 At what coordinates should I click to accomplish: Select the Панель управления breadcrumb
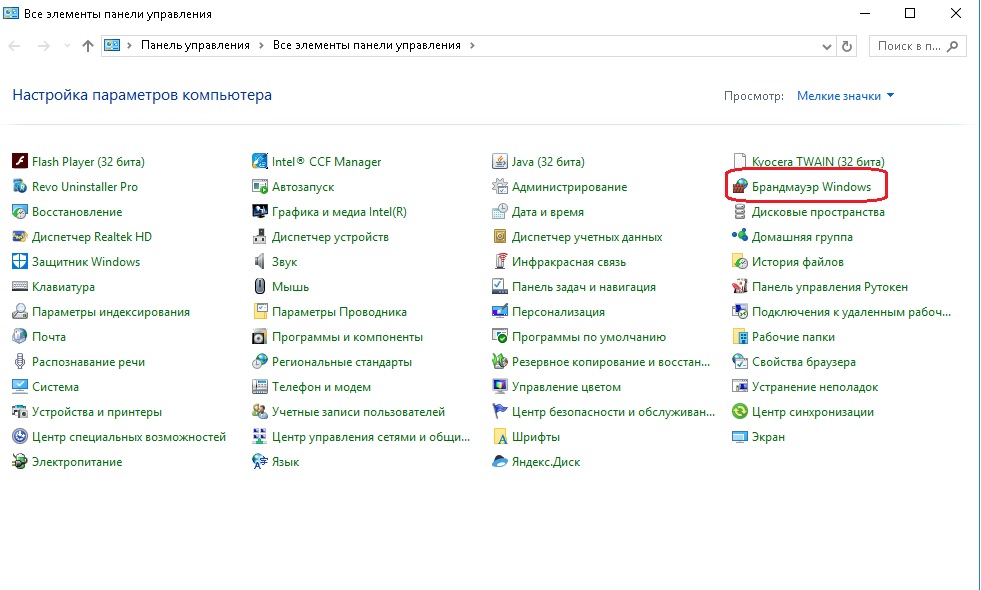[195, 45]
